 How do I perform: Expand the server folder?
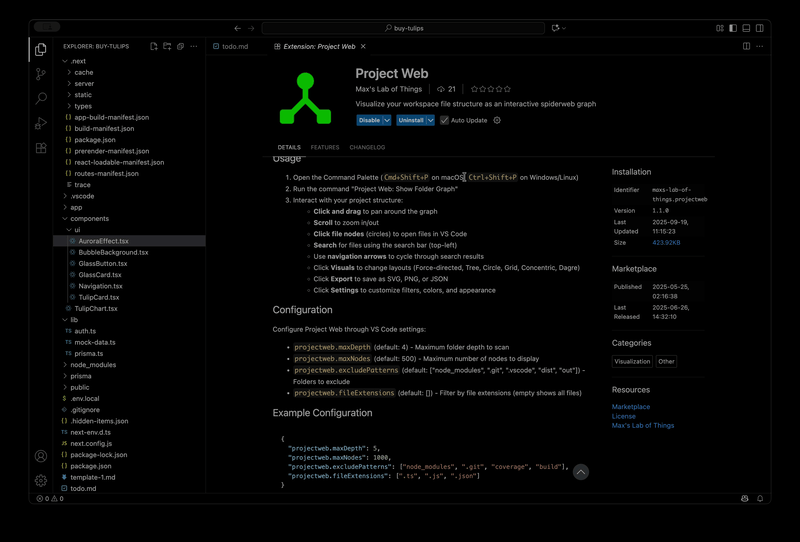point(69,84)
